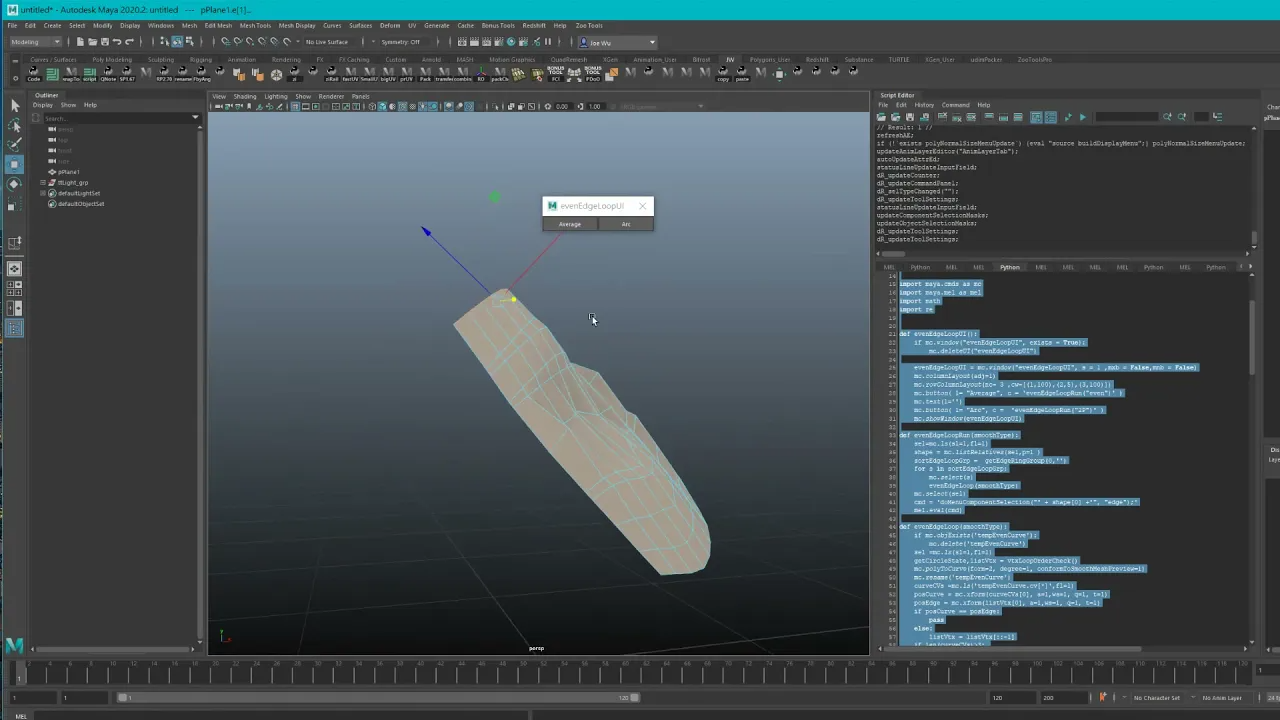Screen dimensions: 1280x720
Task: Click the range slider bar below timeline
Action: pos(378,698)
